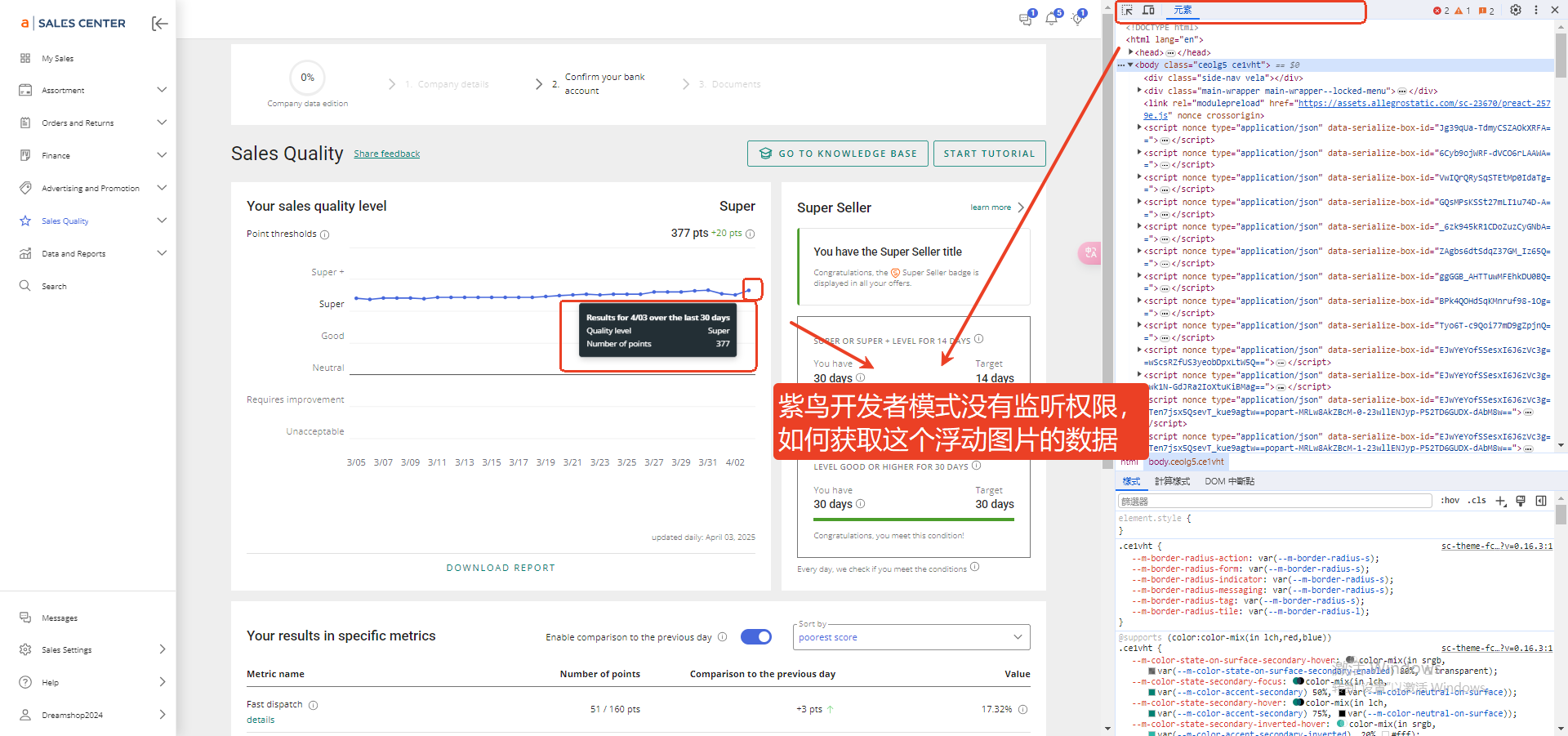Open Sales Quality menu item
1568x736 pixels.
65,221
